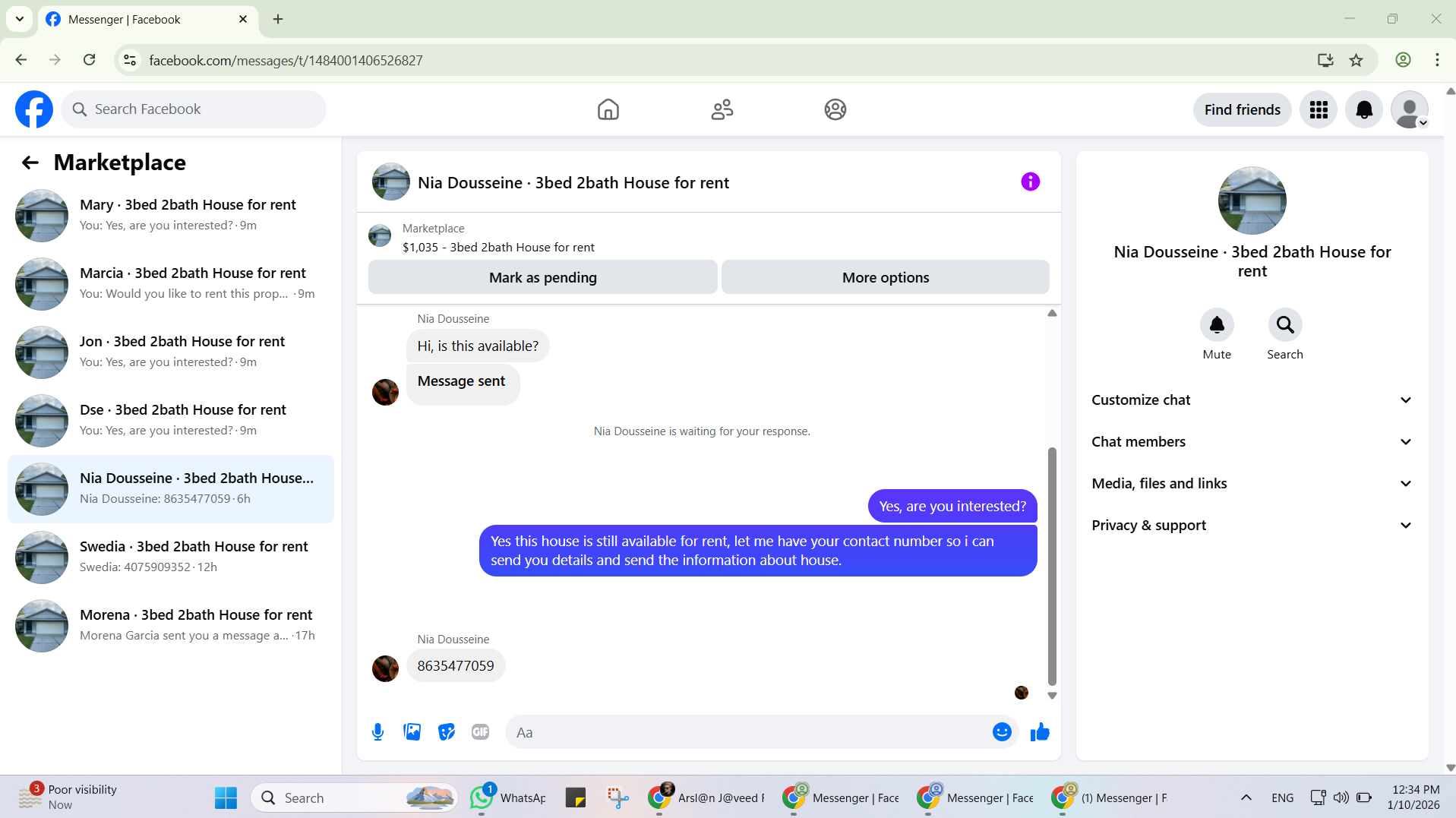1456x818 pixels.
Task: Click the Facebook logo
Action: coord(34,109)
